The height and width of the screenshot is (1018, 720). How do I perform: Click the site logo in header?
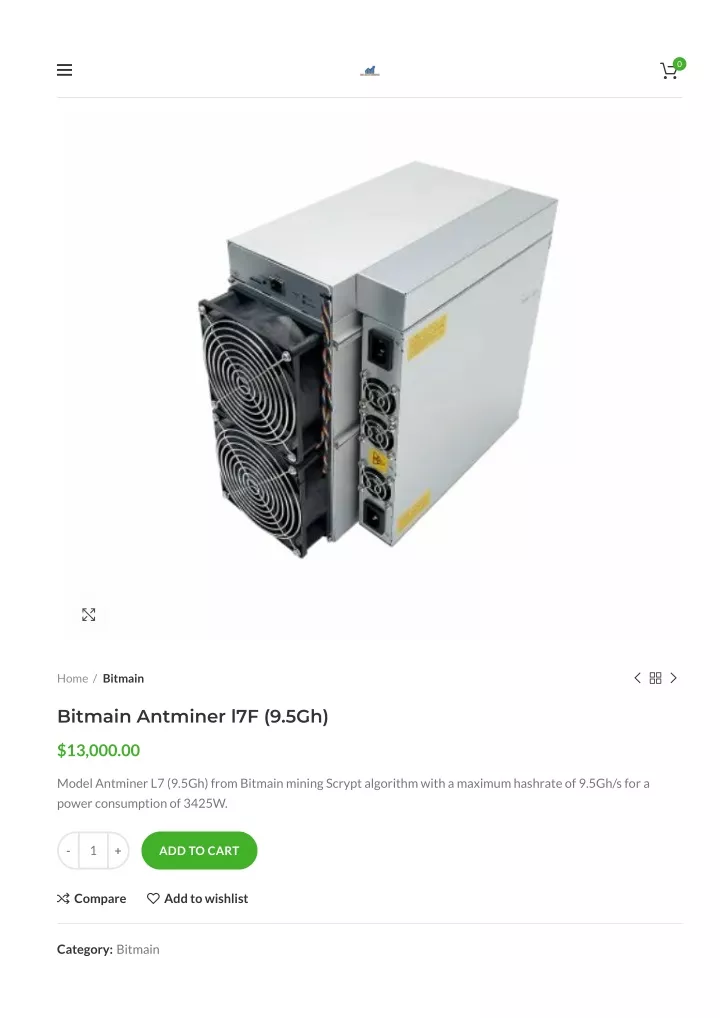(x=369, y=70)
